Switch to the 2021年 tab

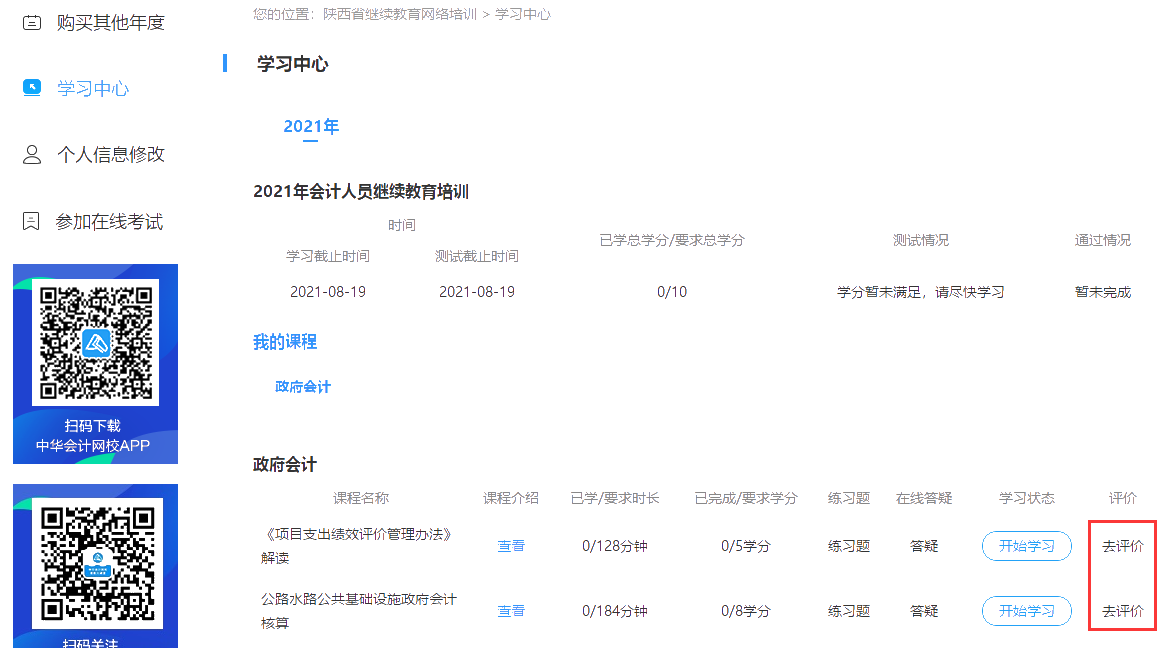click(x=311, y=126)
